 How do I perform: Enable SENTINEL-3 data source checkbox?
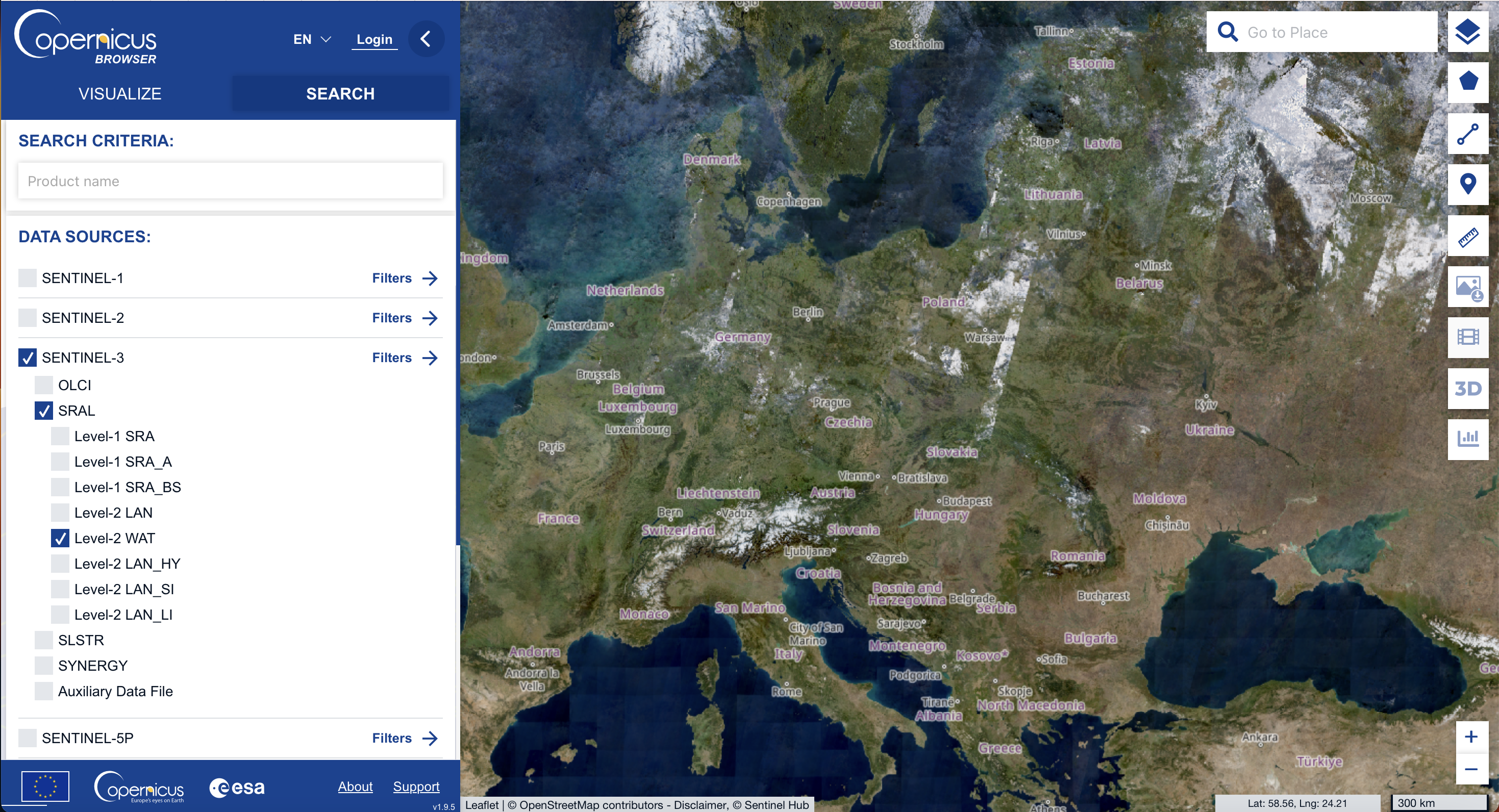(x=27, y=357)
